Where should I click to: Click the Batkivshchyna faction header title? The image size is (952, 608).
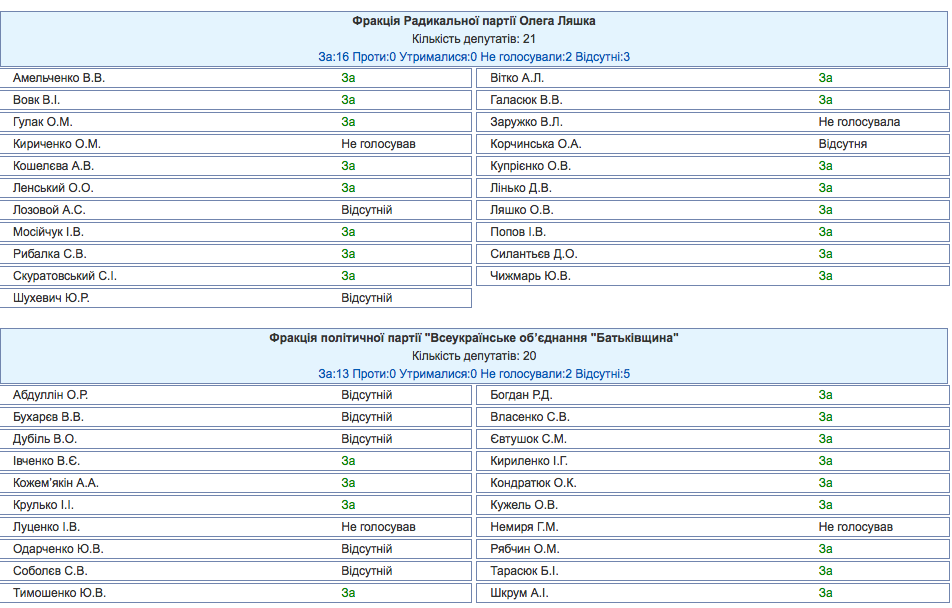pos(474,338)
